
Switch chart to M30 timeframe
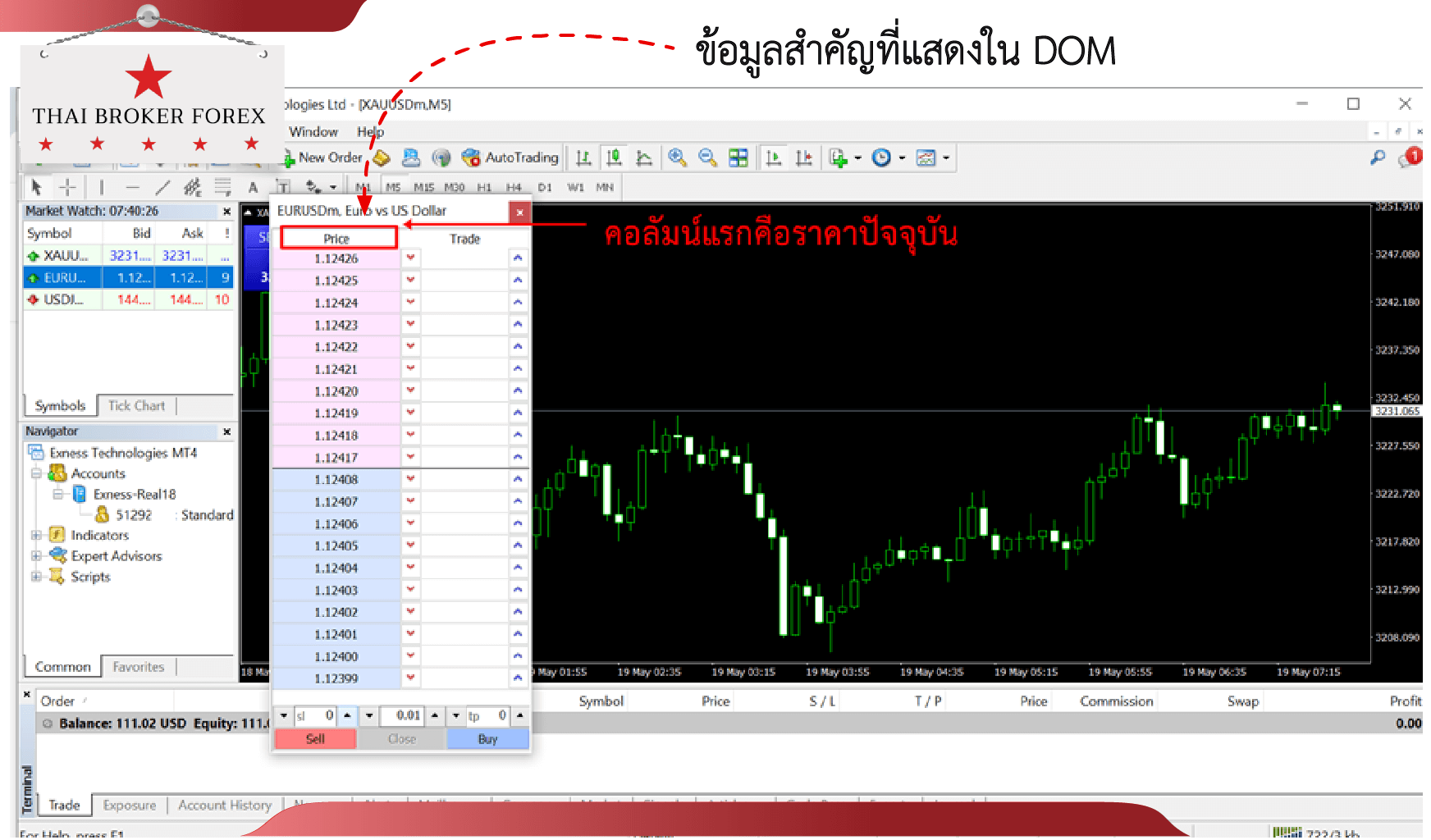pos(455,187)
